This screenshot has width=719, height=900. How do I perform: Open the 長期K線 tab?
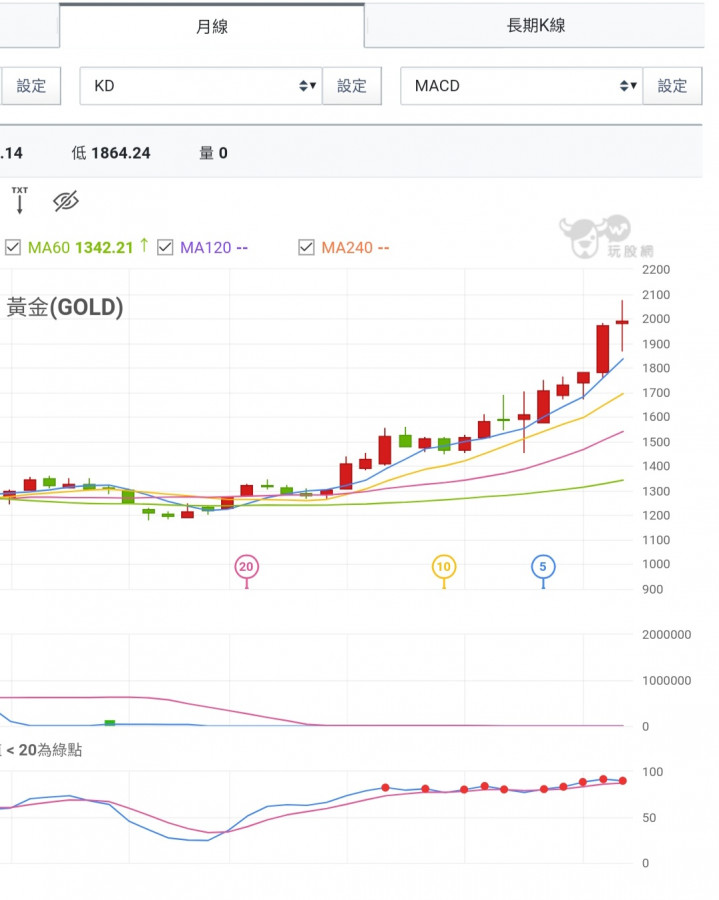click(x=536, y=26)
